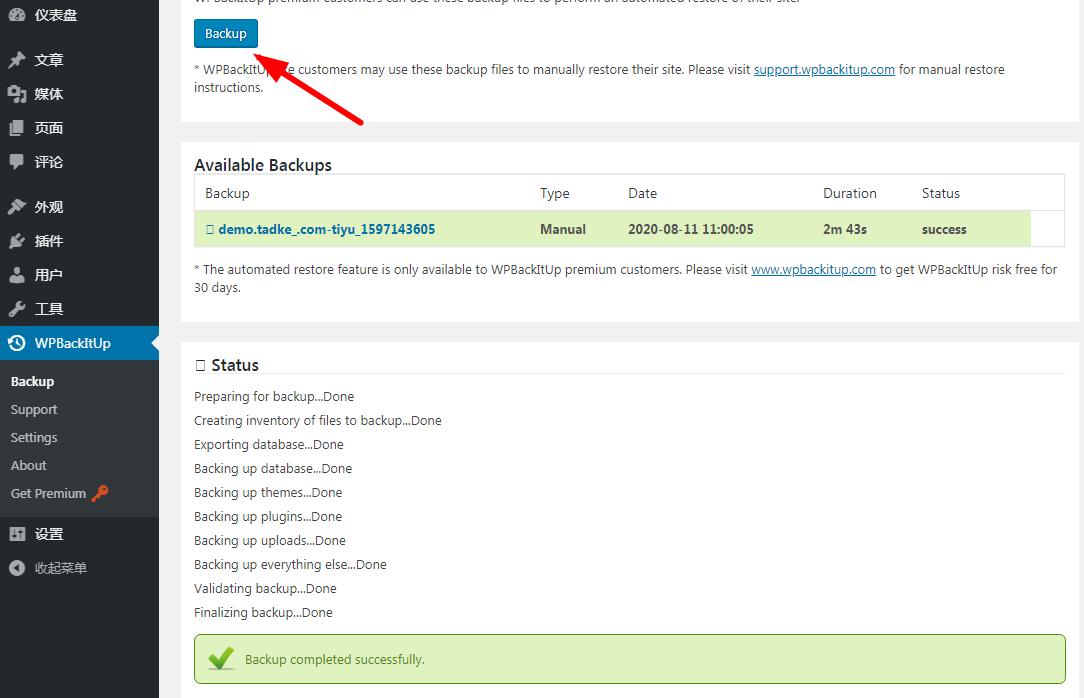Click the Dashboard gauge icon in sidebar
This screenshot has width=1084, height=698.
(17, 15)
